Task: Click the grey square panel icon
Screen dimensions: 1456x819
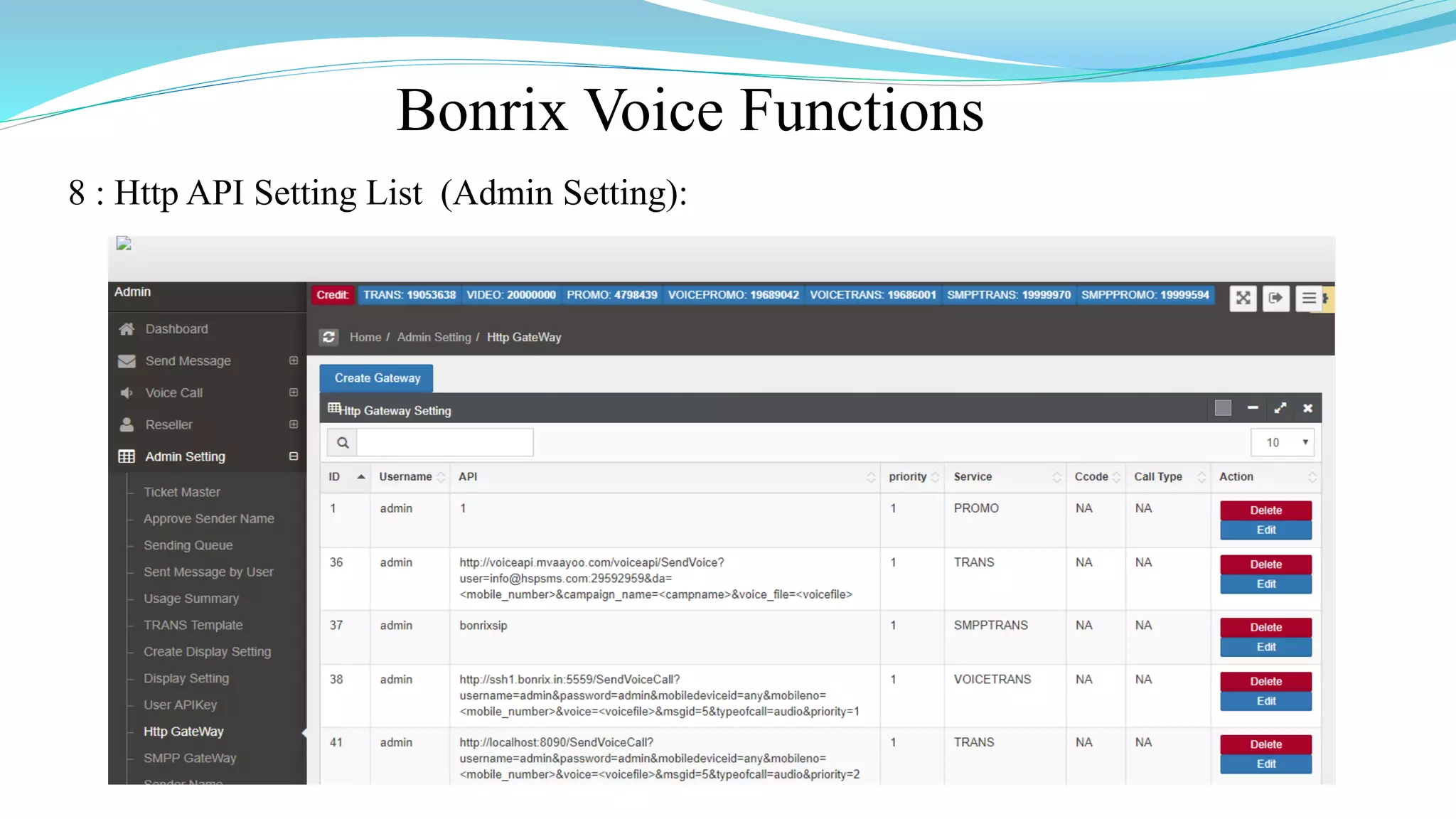Action: coord(1223,408)
